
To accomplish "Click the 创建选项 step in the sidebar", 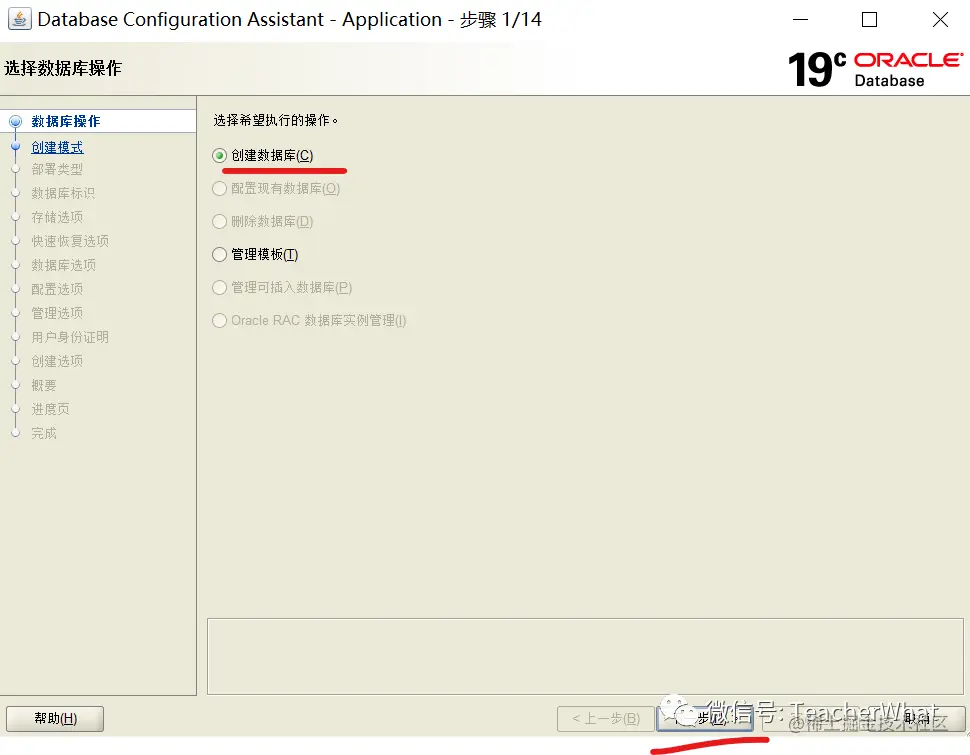I will pos(57,361).
